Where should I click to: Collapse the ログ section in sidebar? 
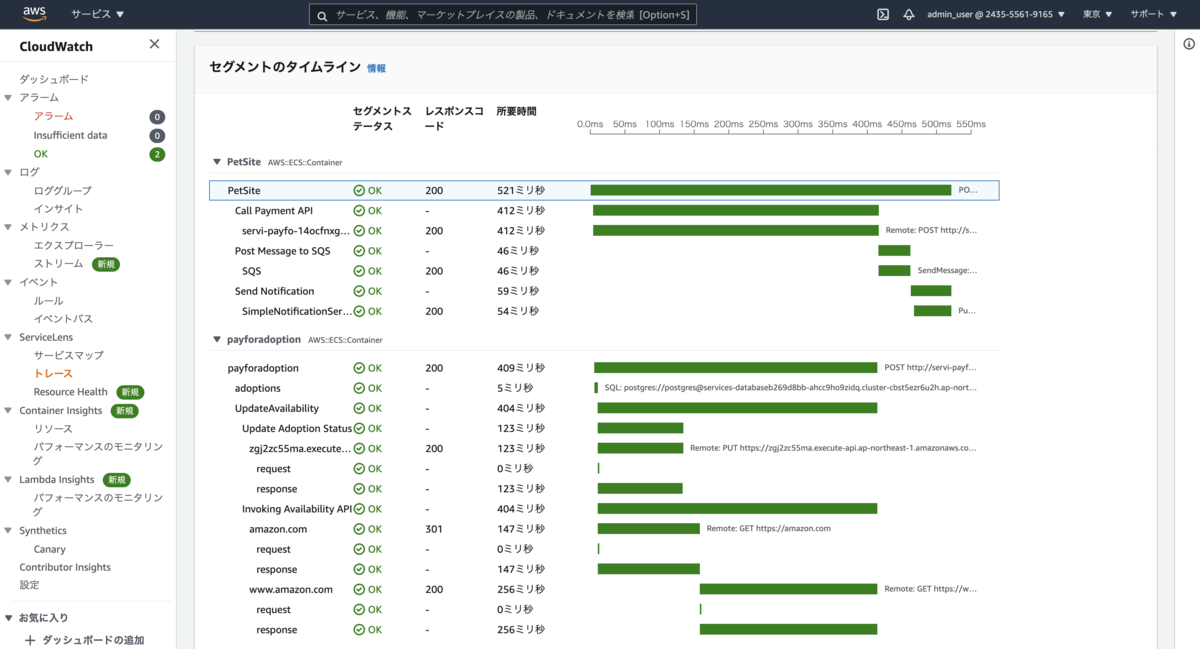(9, 172)
